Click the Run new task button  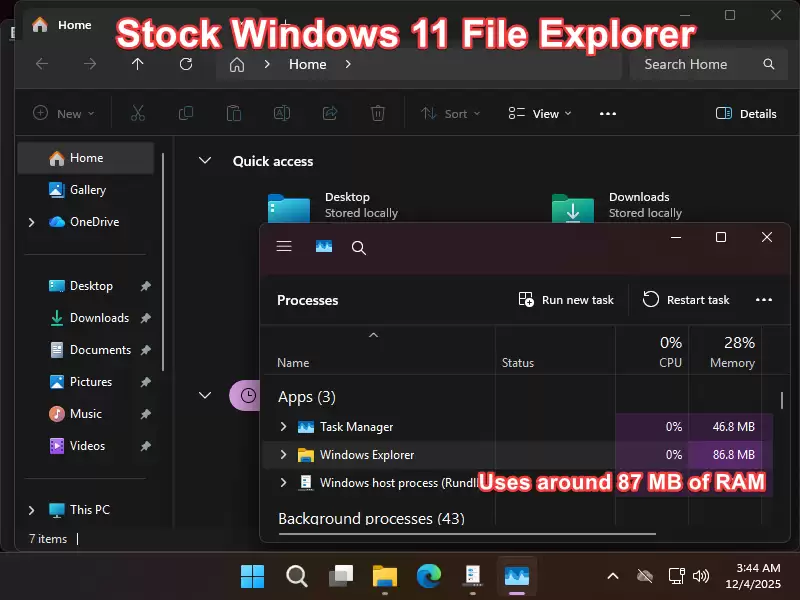point(565,299)
